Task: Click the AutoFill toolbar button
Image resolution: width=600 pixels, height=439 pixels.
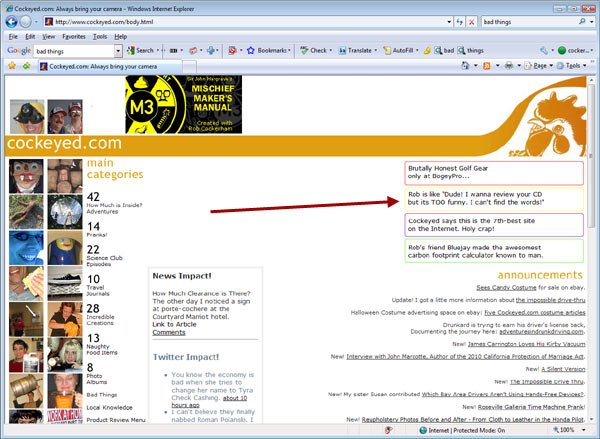Action: (x=398, y=50)
